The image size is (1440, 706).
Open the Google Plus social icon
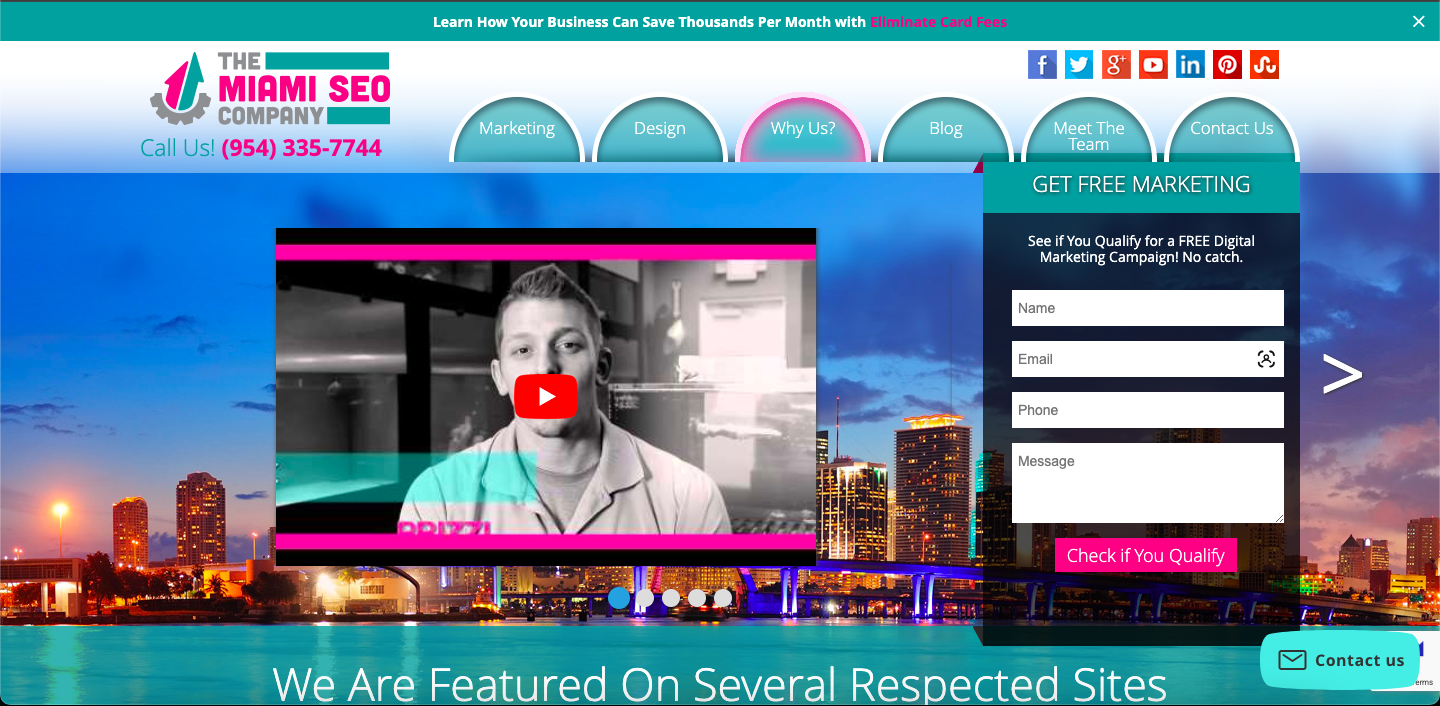coord(1116,65)
